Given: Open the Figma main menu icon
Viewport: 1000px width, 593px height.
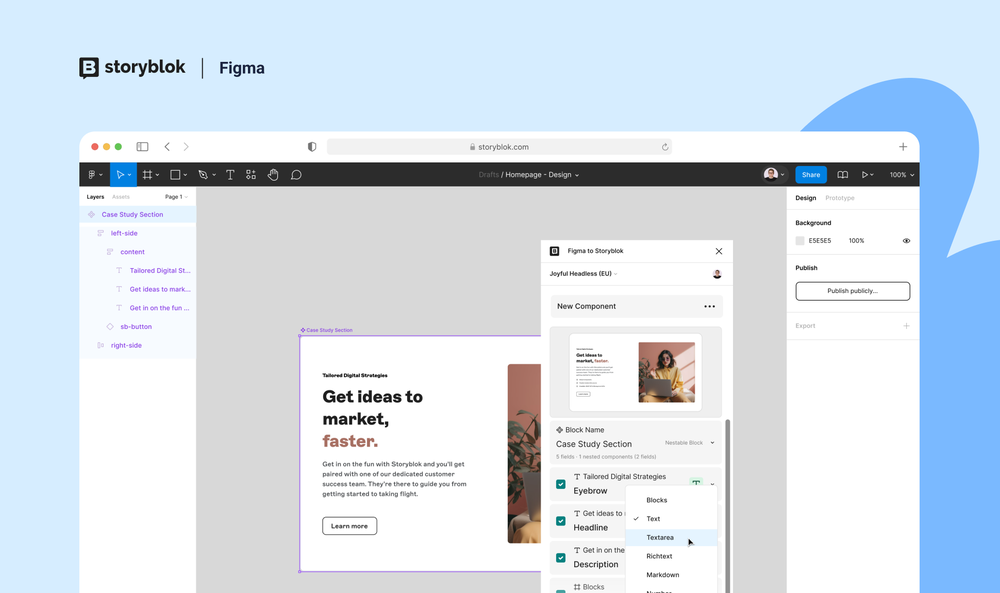Looking at the screenshot, I should 92,175.
